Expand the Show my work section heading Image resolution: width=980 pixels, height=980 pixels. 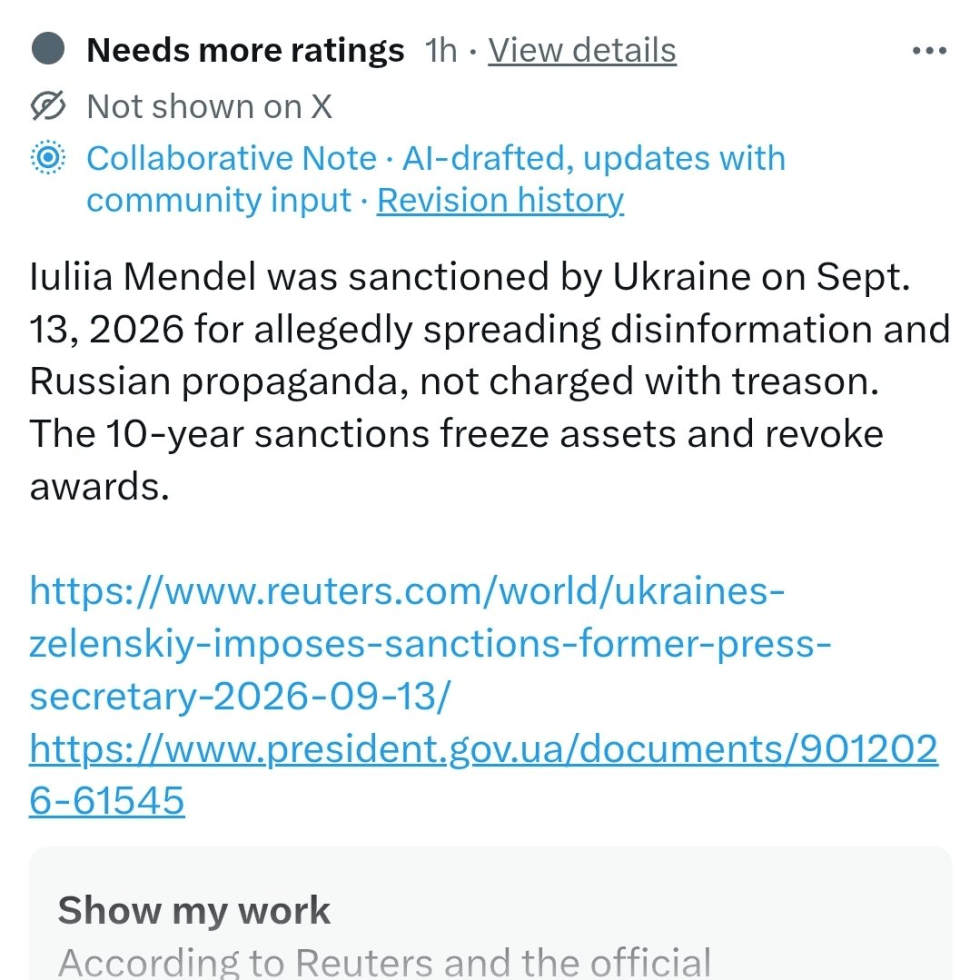click(194, 909)
